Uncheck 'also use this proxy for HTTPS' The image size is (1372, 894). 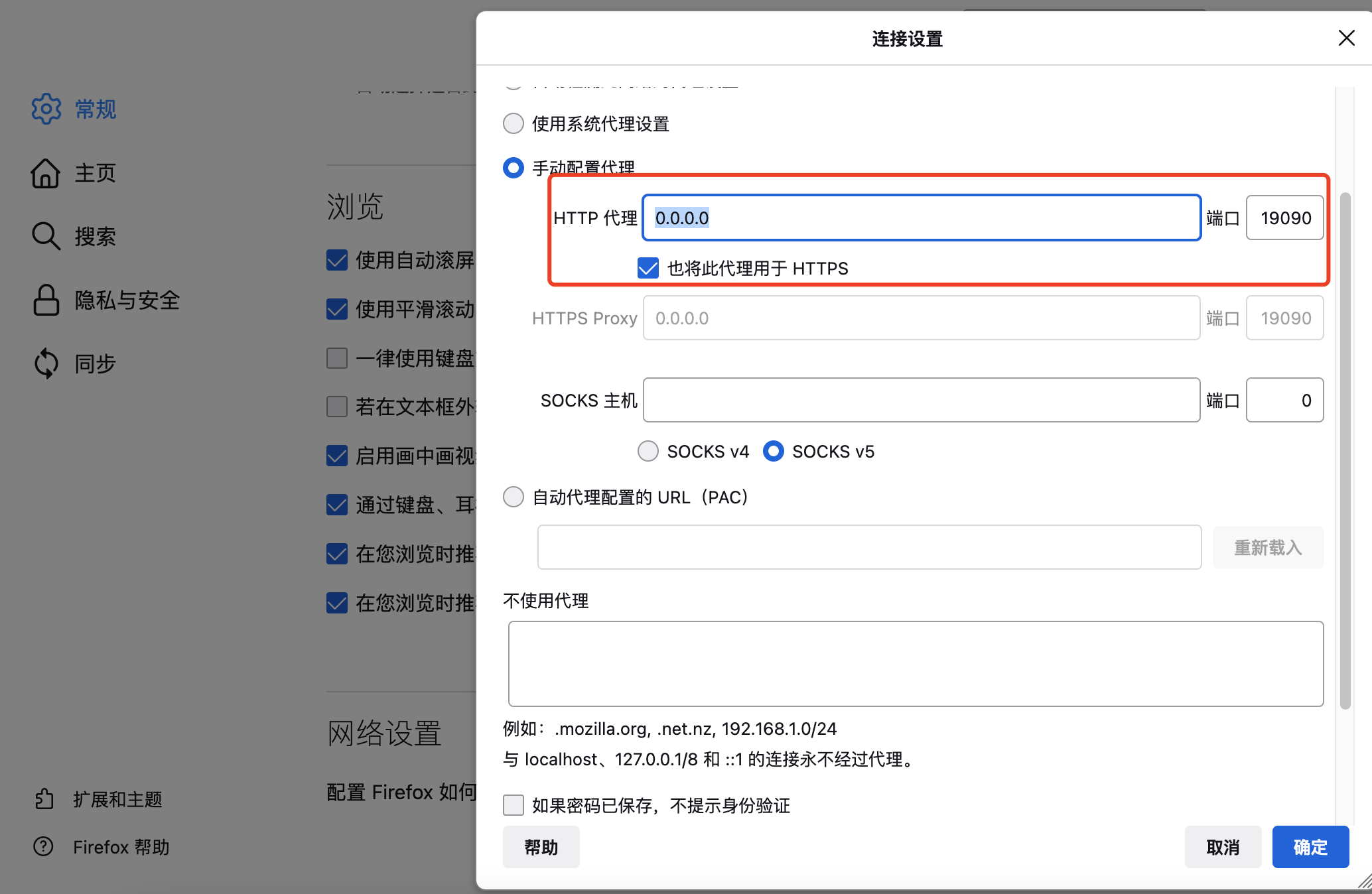(x=648, y=268)
